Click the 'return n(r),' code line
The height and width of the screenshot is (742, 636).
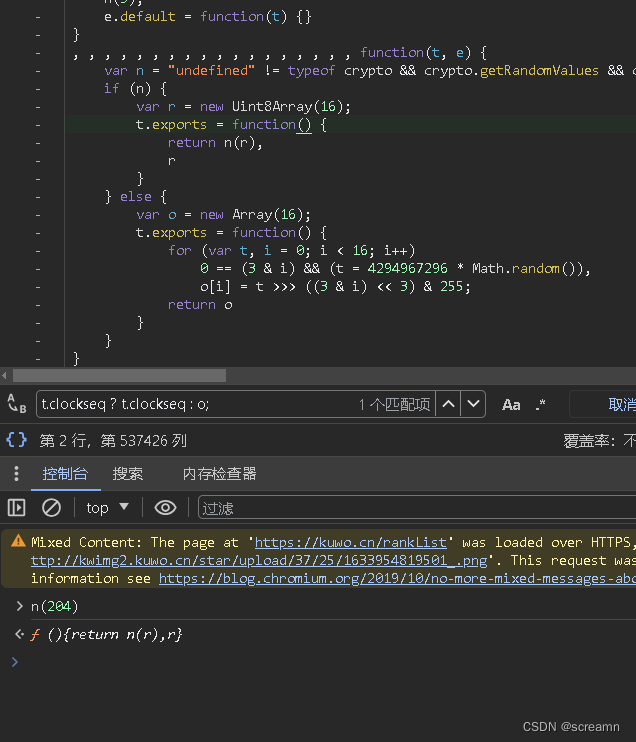[x=215, y=142]
